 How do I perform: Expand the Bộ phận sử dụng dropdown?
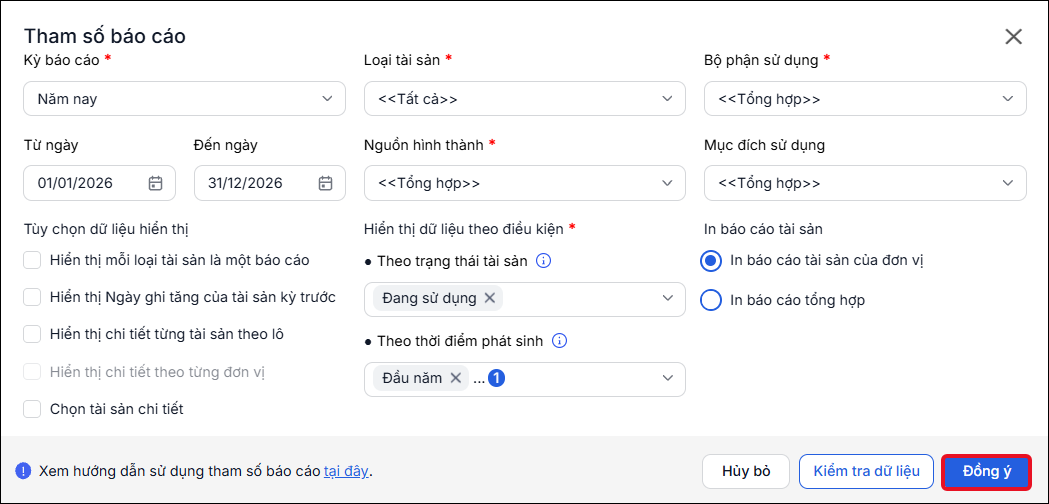(865, 99)
